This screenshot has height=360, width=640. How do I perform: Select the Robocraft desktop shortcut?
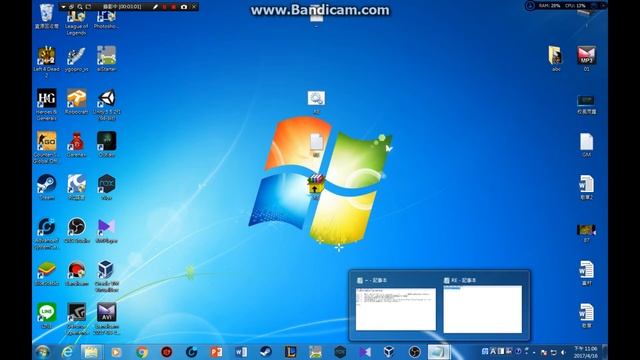click(76, 102)
